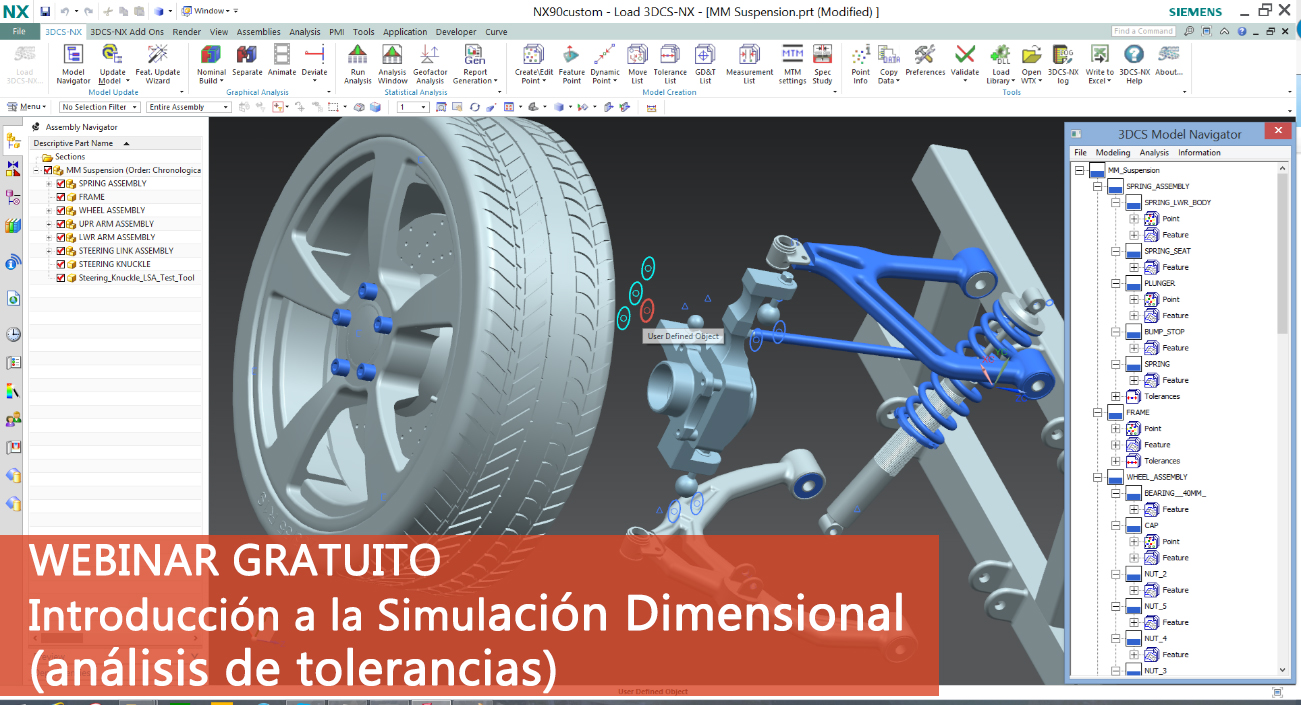This screenshot has width=1301, height=705.
Task: Toggle the UPR ARM ASSEMBLY checkbox
Action: 61,224
